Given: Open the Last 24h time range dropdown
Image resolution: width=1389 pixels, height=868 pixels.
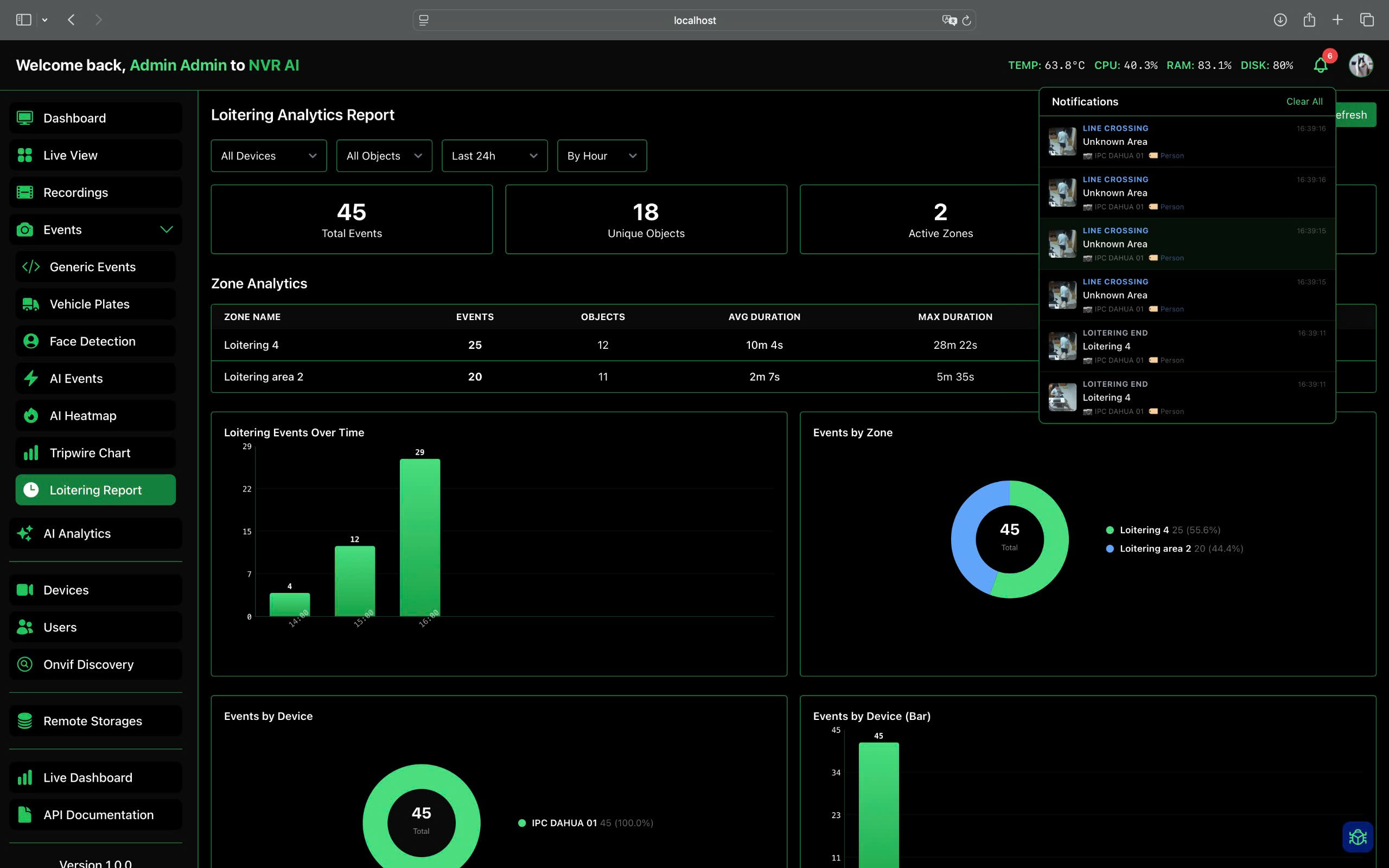Looking at the screenshot, I should (x=494, y=156).
